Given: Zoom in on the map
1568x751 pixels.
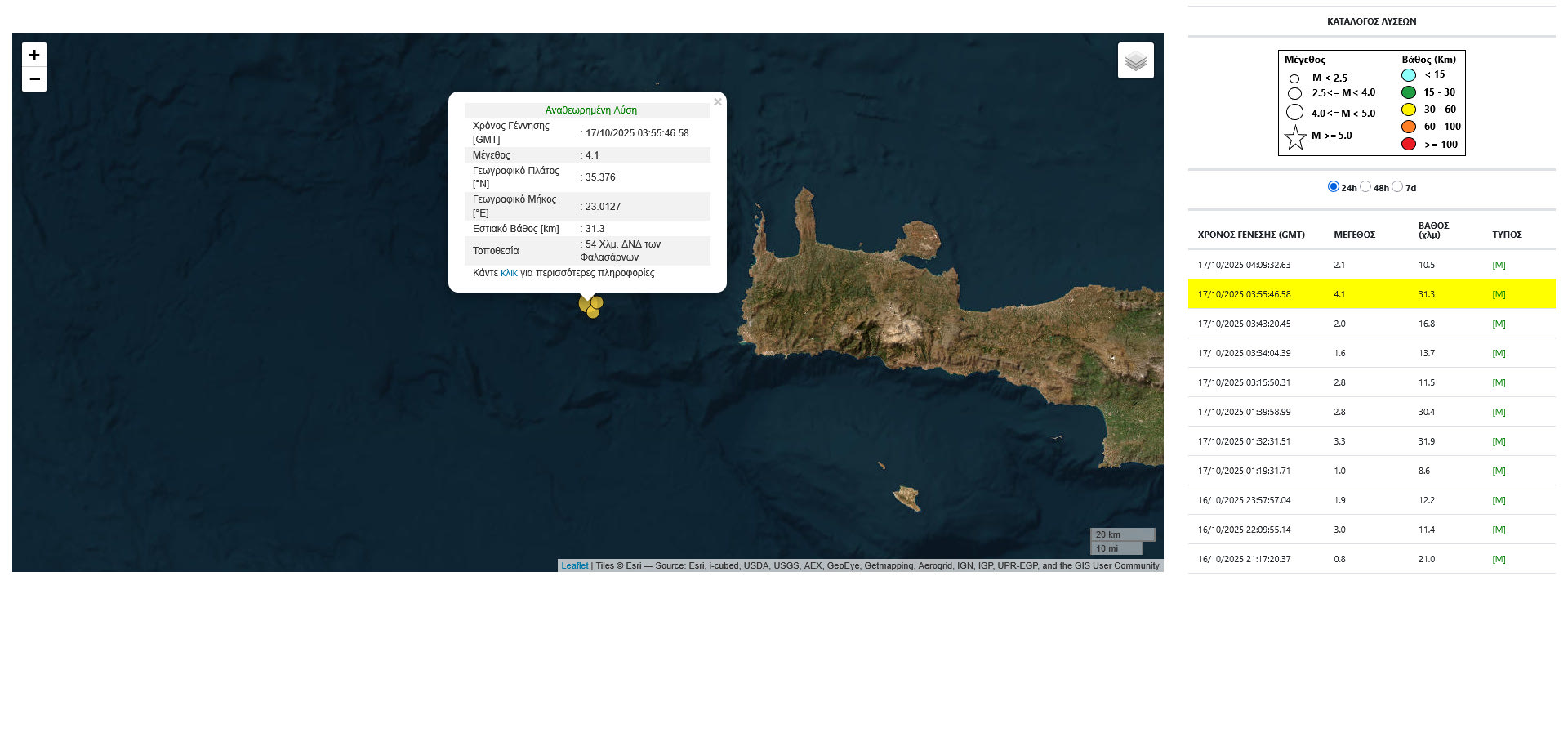Looking at the screenshot, I should 34,55.
